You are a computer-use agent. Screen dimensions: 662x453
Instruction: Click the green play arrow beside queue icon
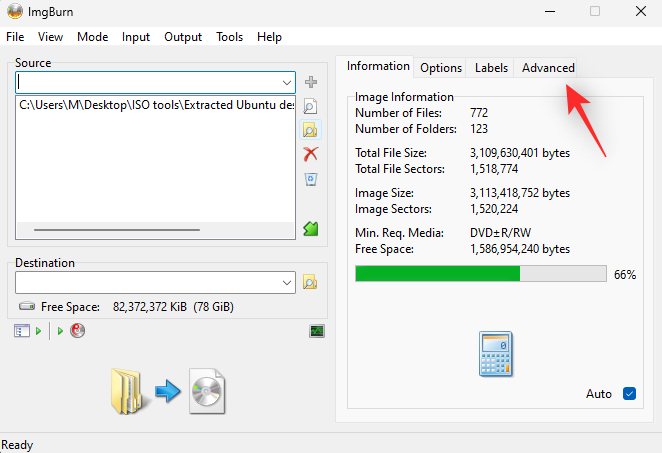click(38, 331)
